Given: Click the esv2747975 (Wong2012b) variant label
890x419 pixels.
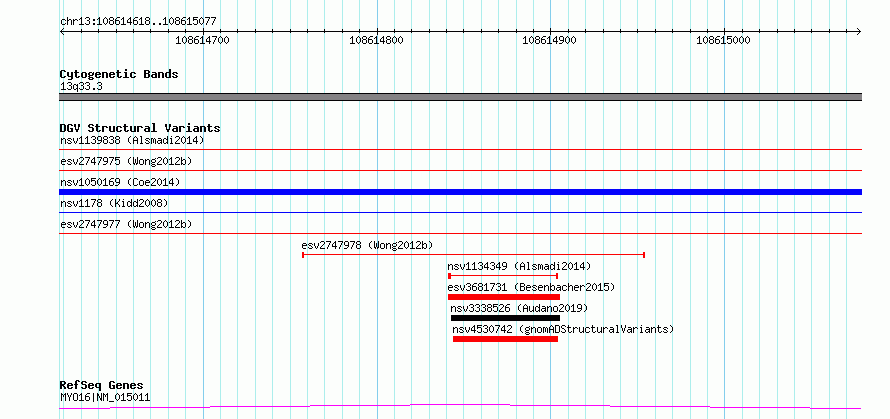Looking at the screenshot, I should point(126,161).
